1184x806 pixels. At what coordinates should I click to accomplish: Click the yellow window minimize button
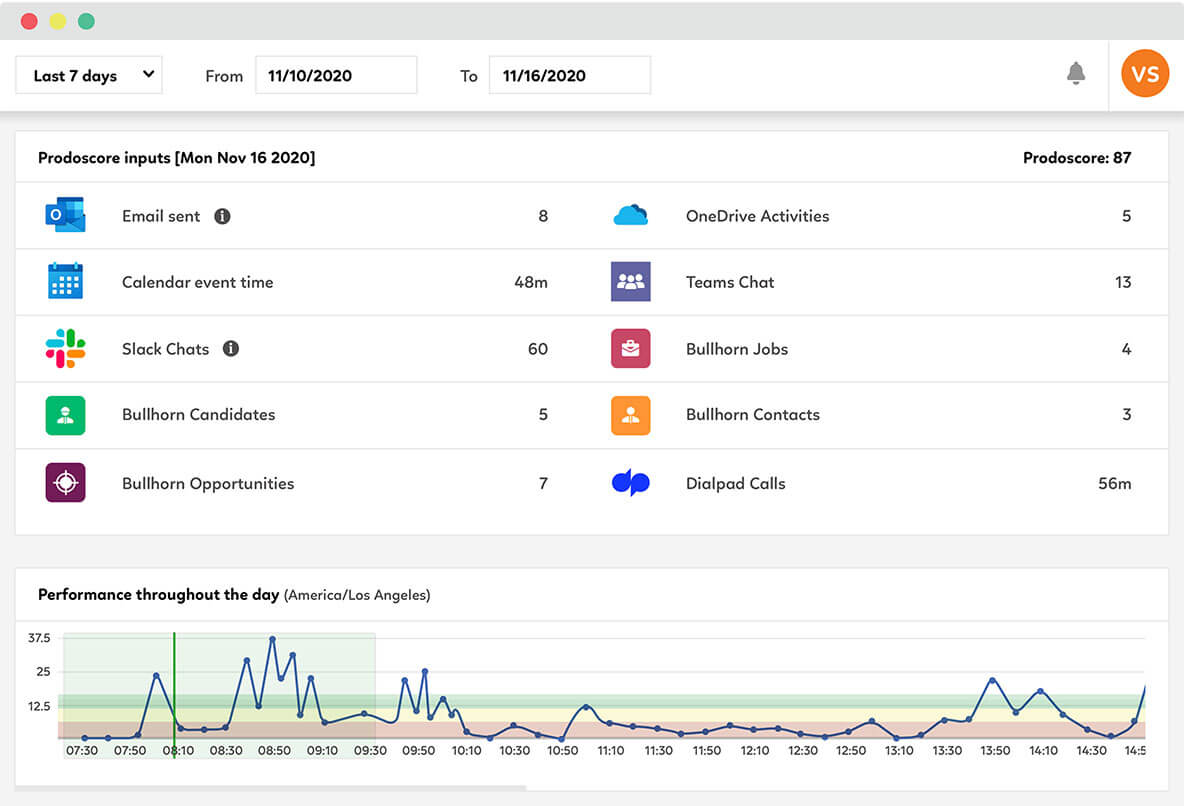58,21
